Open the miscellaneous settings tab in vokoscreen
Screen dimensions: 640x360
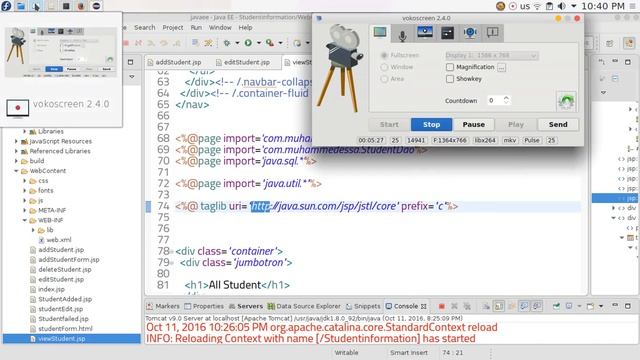click(447, 33)
